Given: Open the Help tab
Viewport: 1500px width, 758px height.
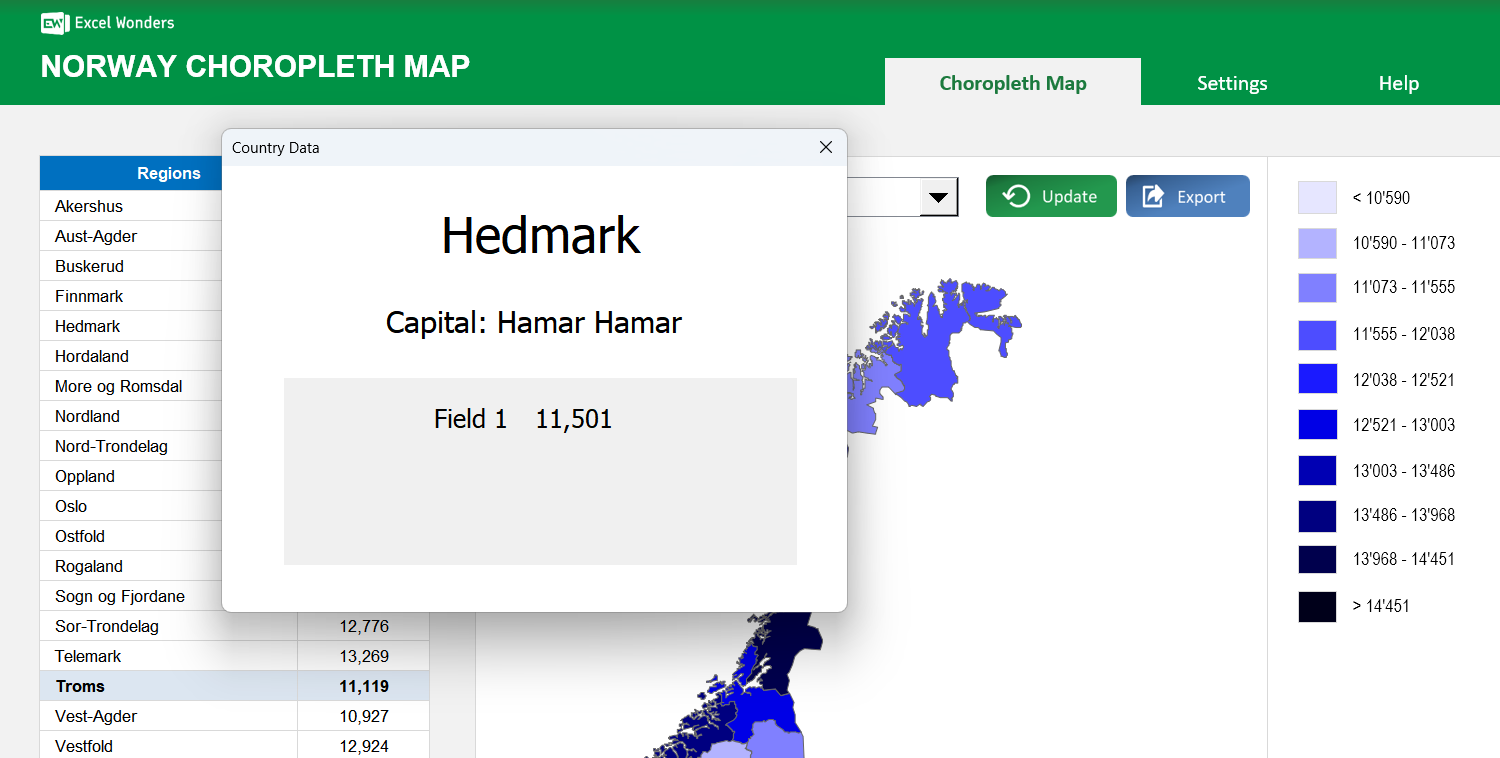Looking at the screenshot, I should click(x=1397, y=83).
